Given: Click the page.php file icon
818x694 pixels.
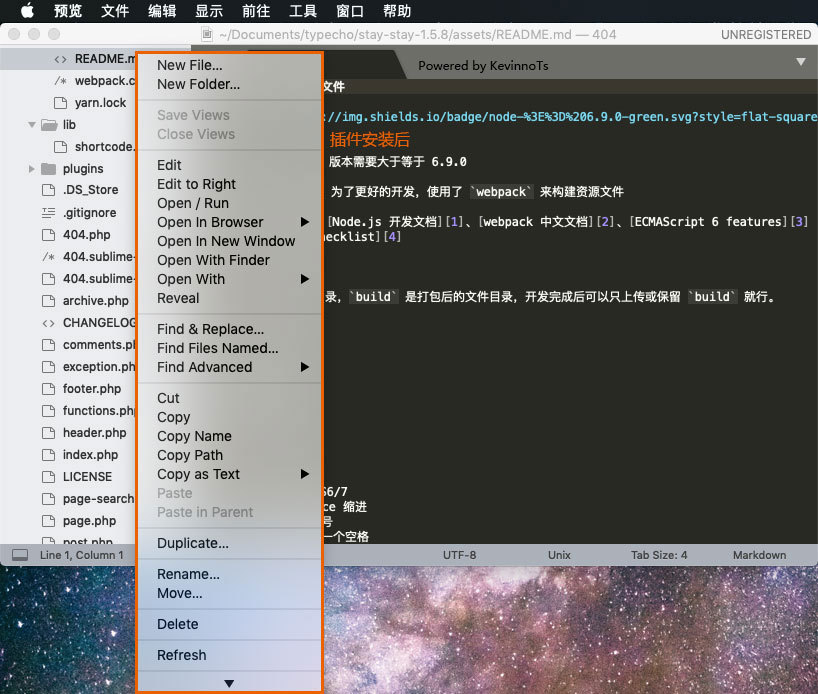Looking at the screenshot, I should pos(49,521).
